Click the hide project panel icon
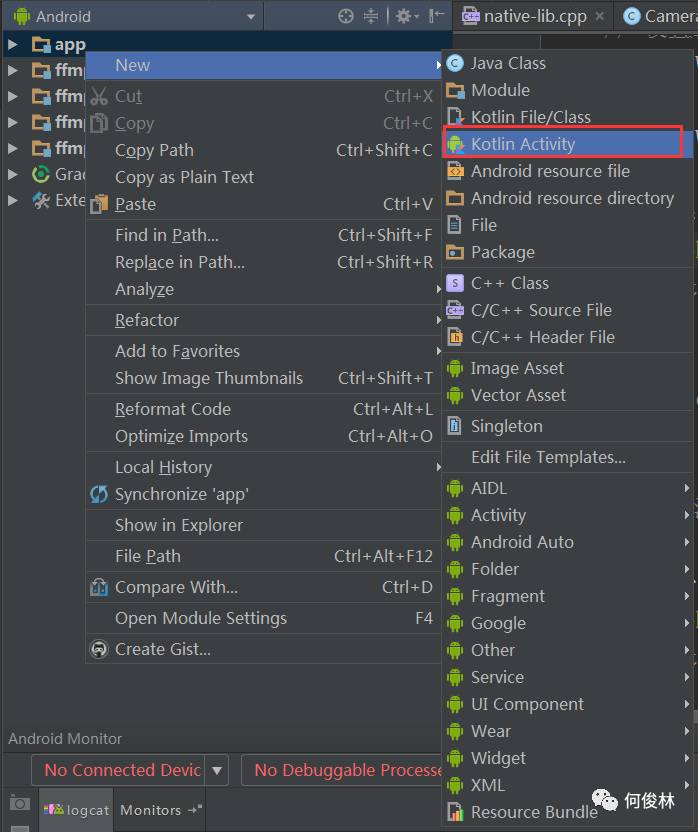Screen dimensions: 698x832 [436, 16]
